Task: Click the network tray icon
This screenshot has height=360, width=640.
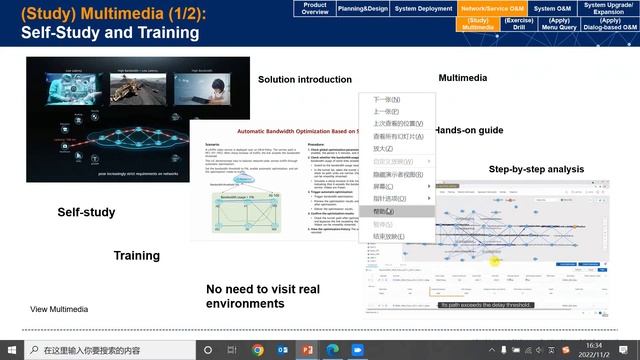Action: pyautogui.click(x=528, y=350)
